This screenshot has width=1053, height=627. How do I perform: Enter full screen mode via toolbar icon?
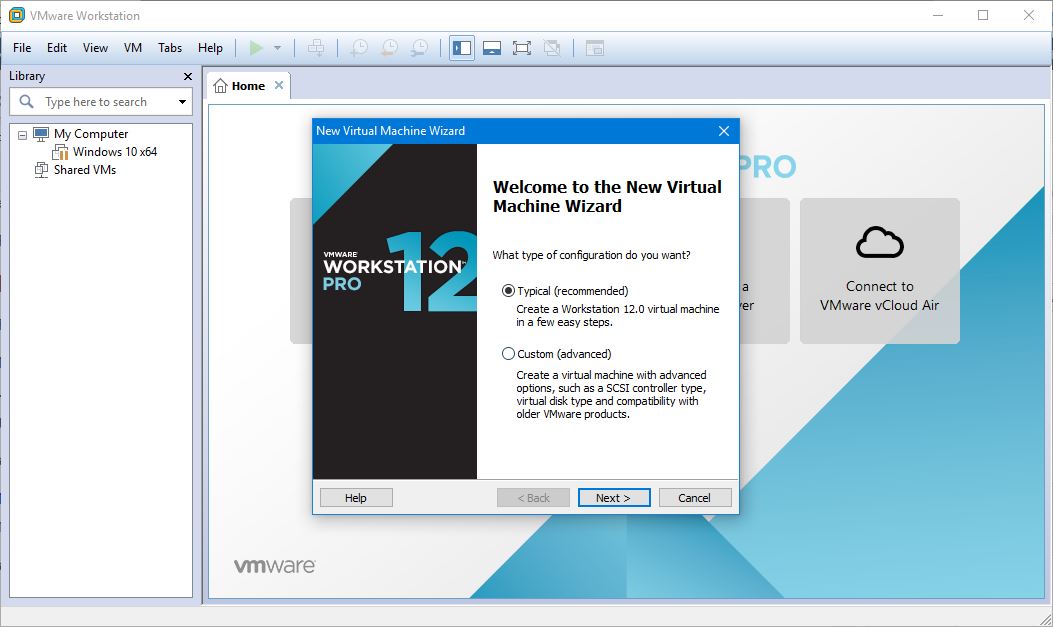click(521, 48)
